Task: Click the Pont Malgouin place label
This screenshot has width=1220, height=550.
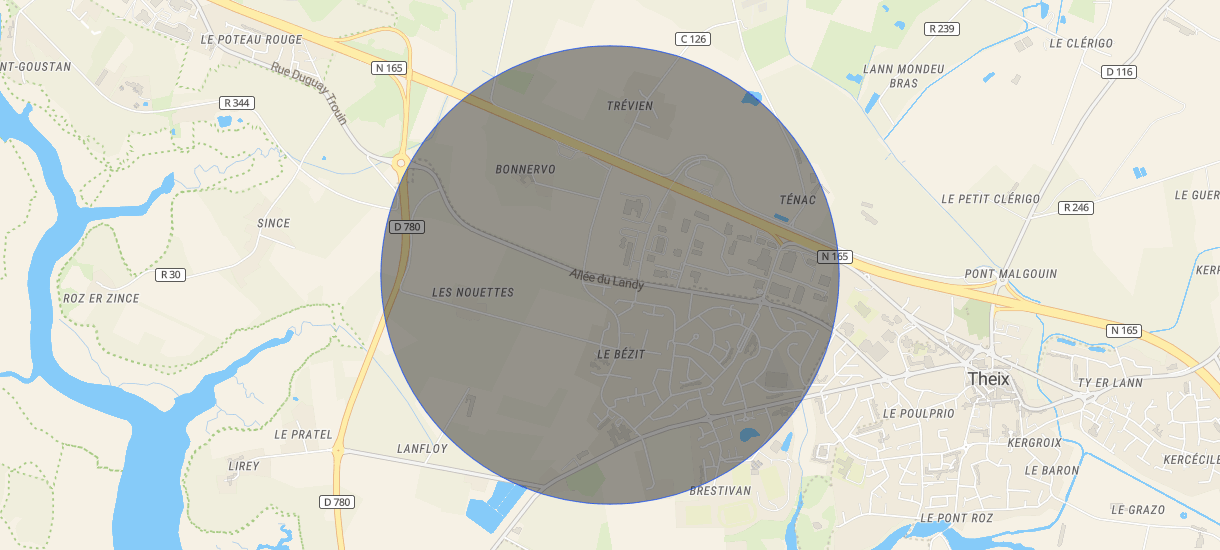Action: (x=1011, y=274)
